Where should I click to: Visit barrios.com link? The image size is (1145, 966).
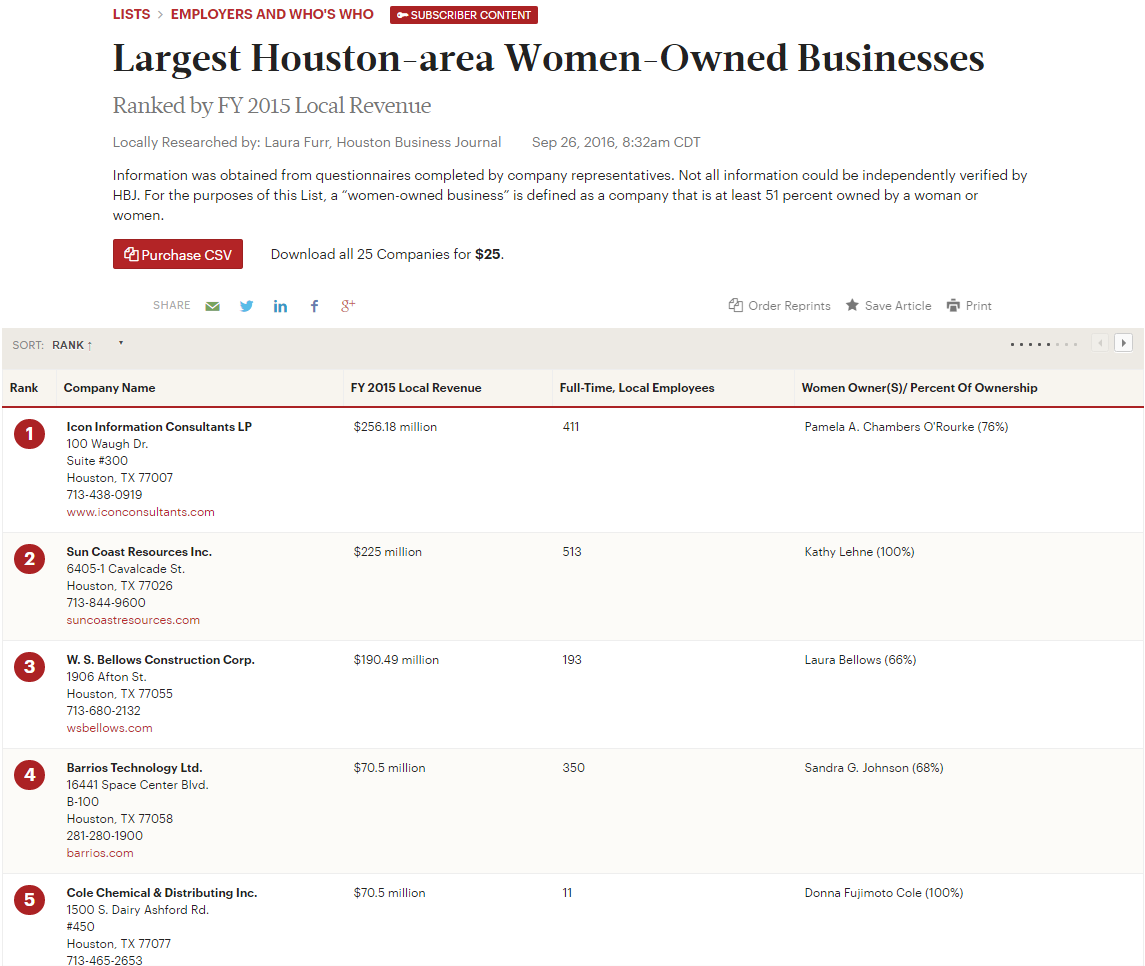pyautogui.click(x=100, y=853)
